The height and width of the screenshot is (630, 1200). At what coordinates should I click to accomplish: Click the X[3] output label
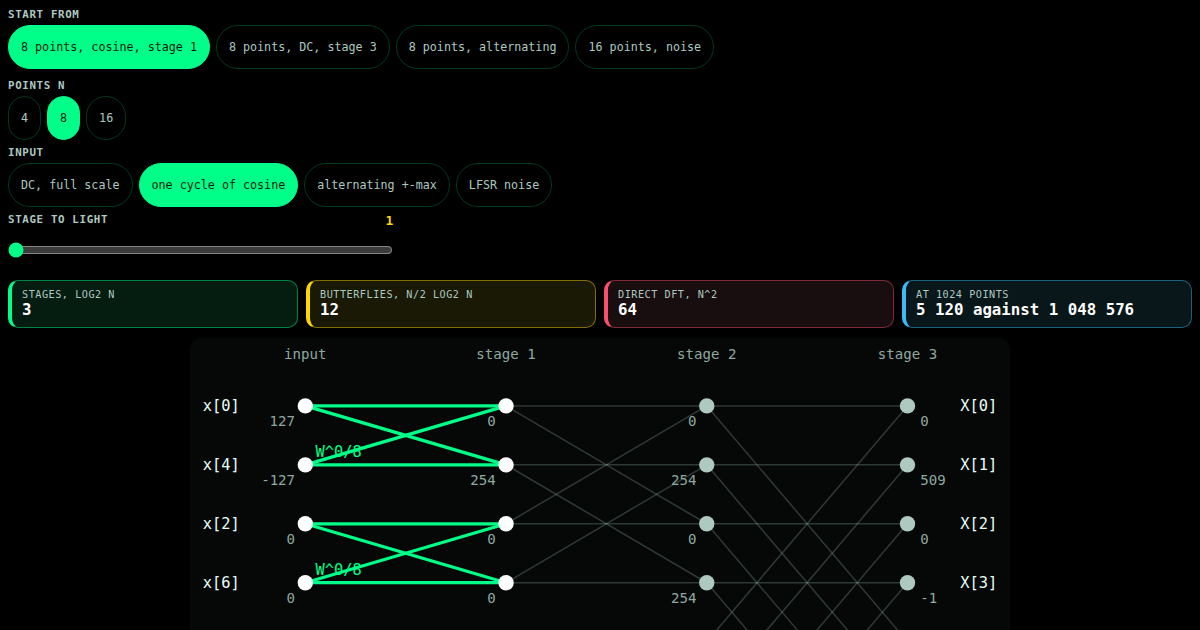pos(978,582)
